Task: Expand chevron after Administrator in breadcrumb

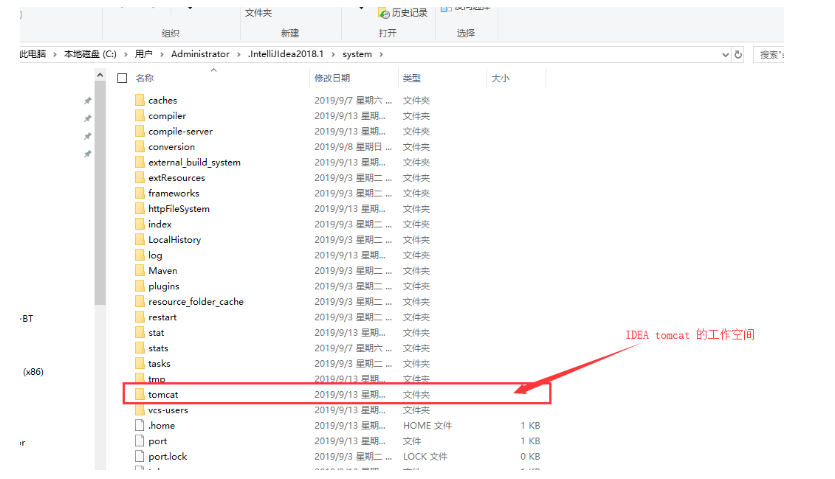Action: coord(239,54)
